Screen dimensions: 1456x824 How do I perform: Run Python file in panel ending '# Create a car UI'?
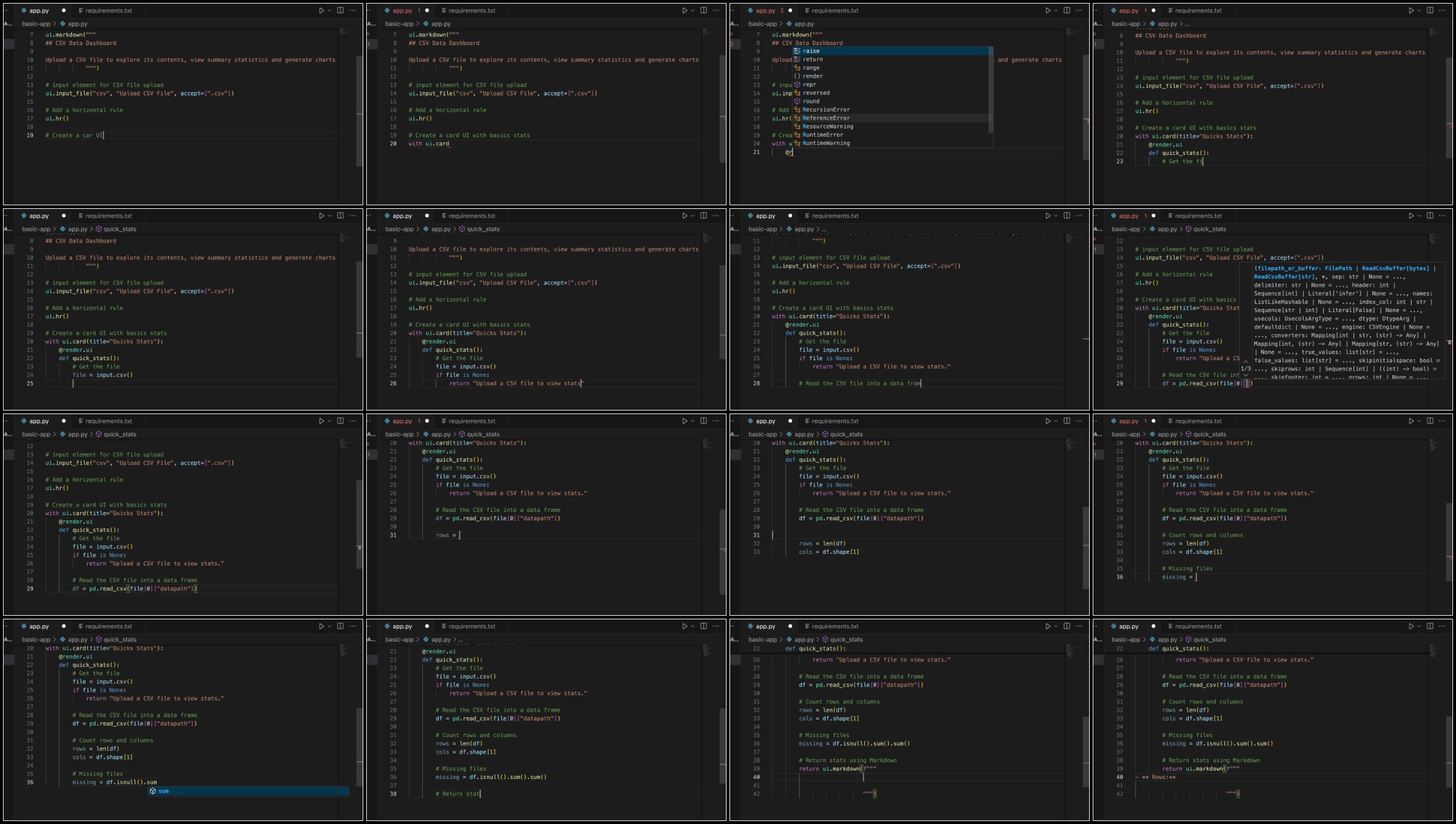[321, 10]
